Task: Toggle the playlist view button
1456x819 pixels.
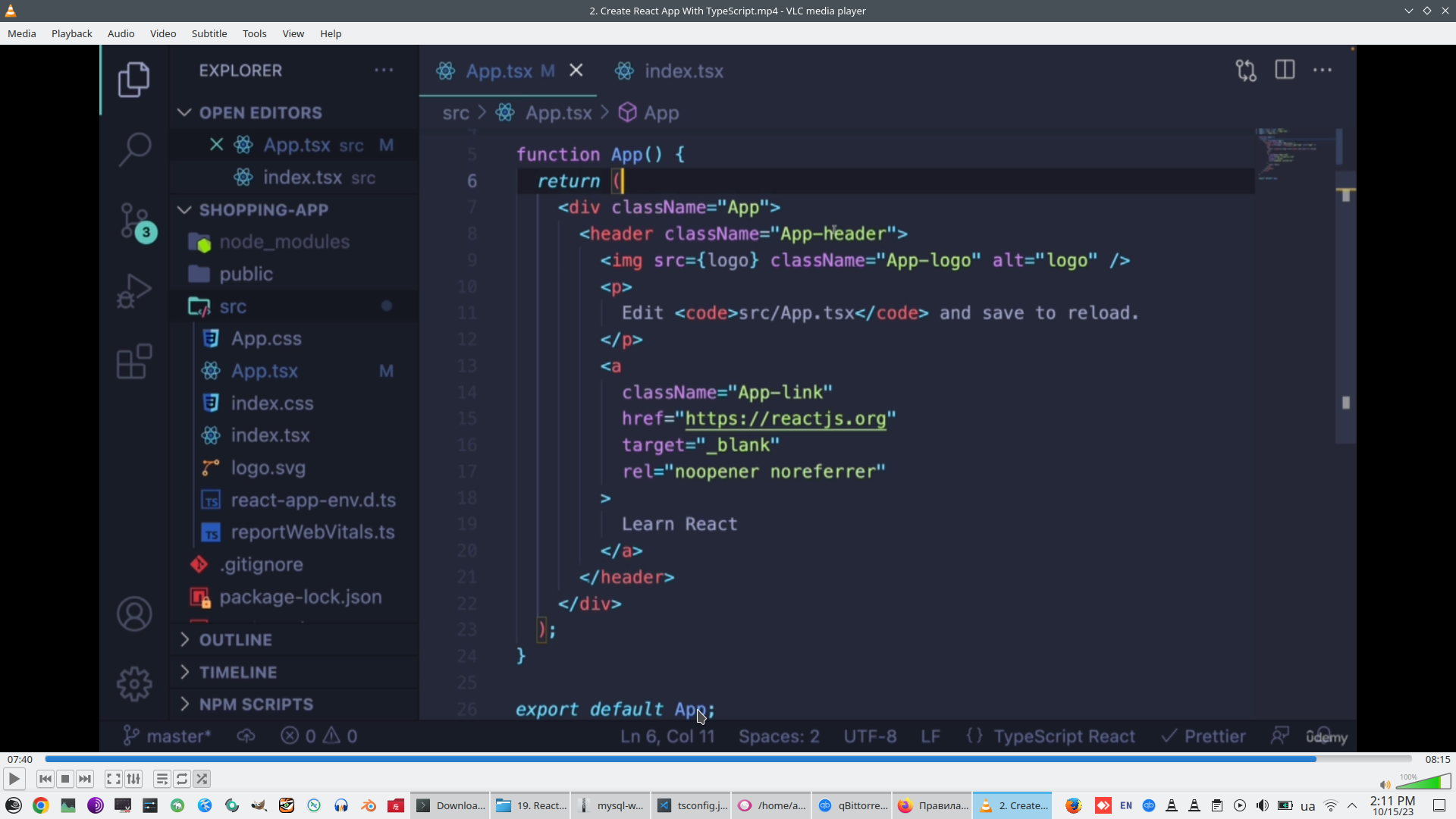Action: tap(162, 779)
